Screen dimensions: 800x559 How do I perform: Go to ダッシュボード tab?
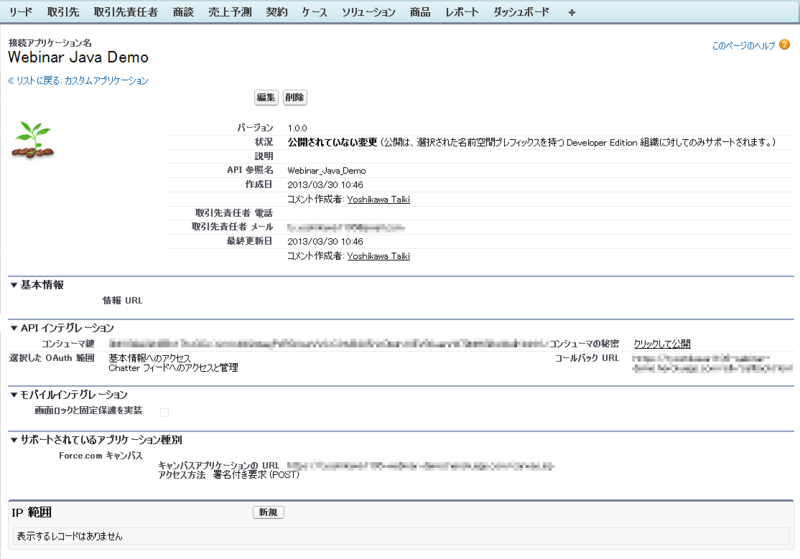tap(521, 12)
